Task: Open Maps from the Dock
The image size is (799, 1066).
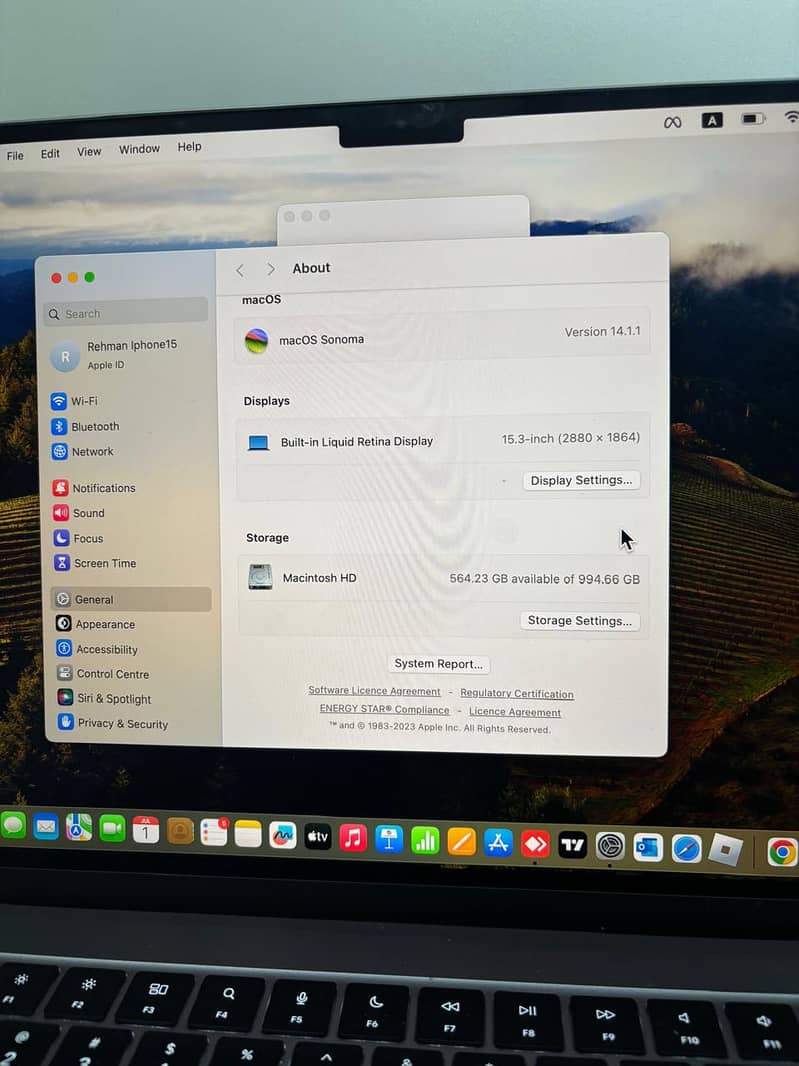Action: tap(79, 827)
